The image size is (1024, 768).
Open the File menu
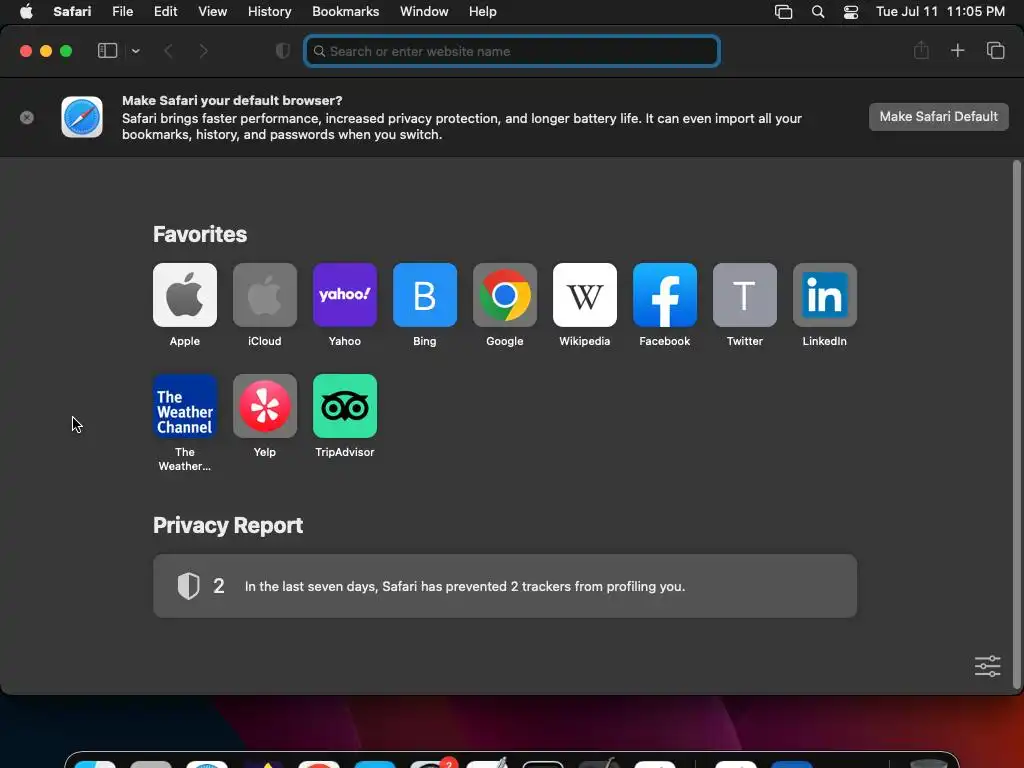122,12
